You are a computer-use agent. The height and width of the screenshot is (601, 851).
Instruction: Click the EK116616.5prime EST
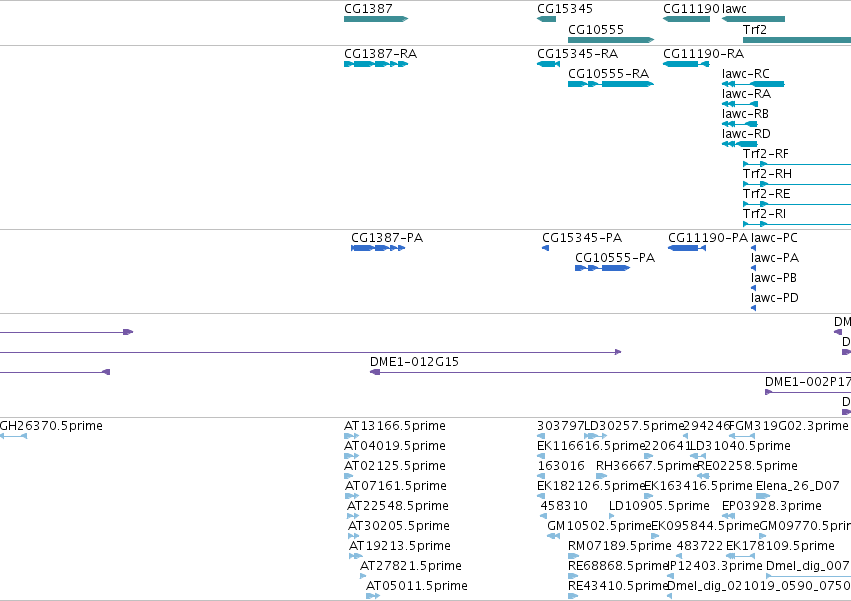click(x=541, y=456)
